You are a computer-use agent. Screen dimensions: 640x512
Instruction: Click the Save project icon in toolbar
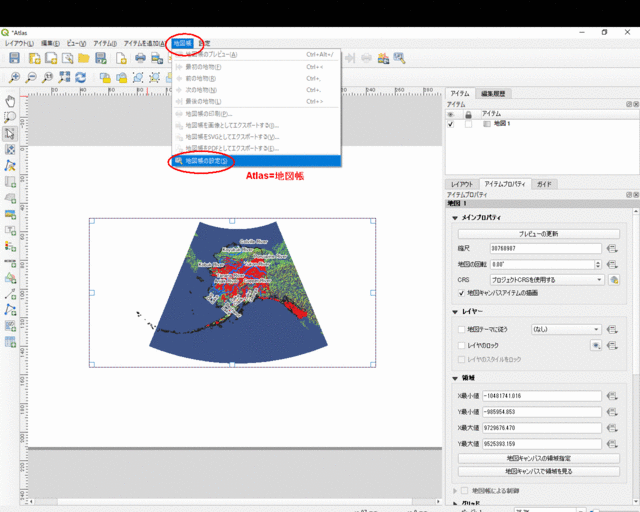click(x=14, y=58)
